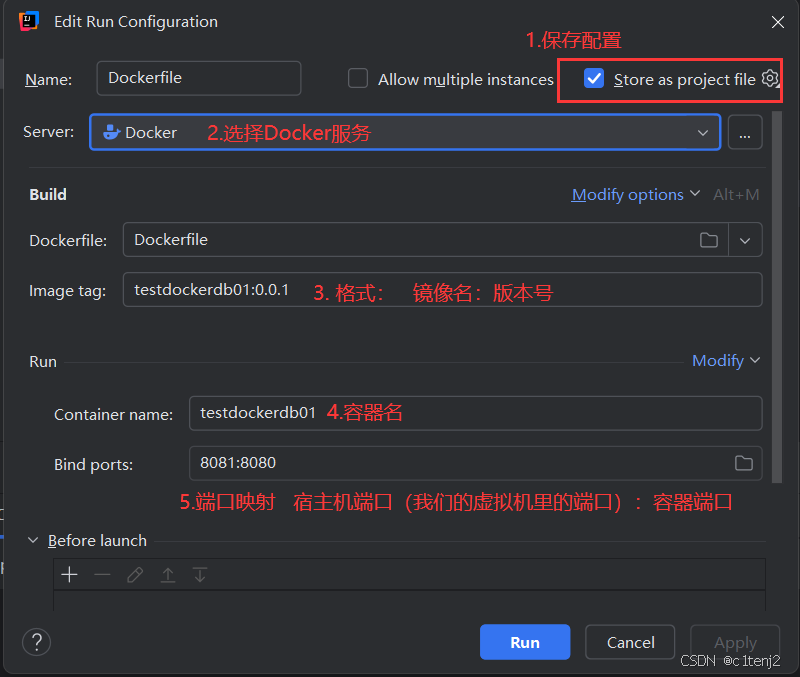Focus the Dockerfile path field
The image size is (800, 677).
[426, 240]
